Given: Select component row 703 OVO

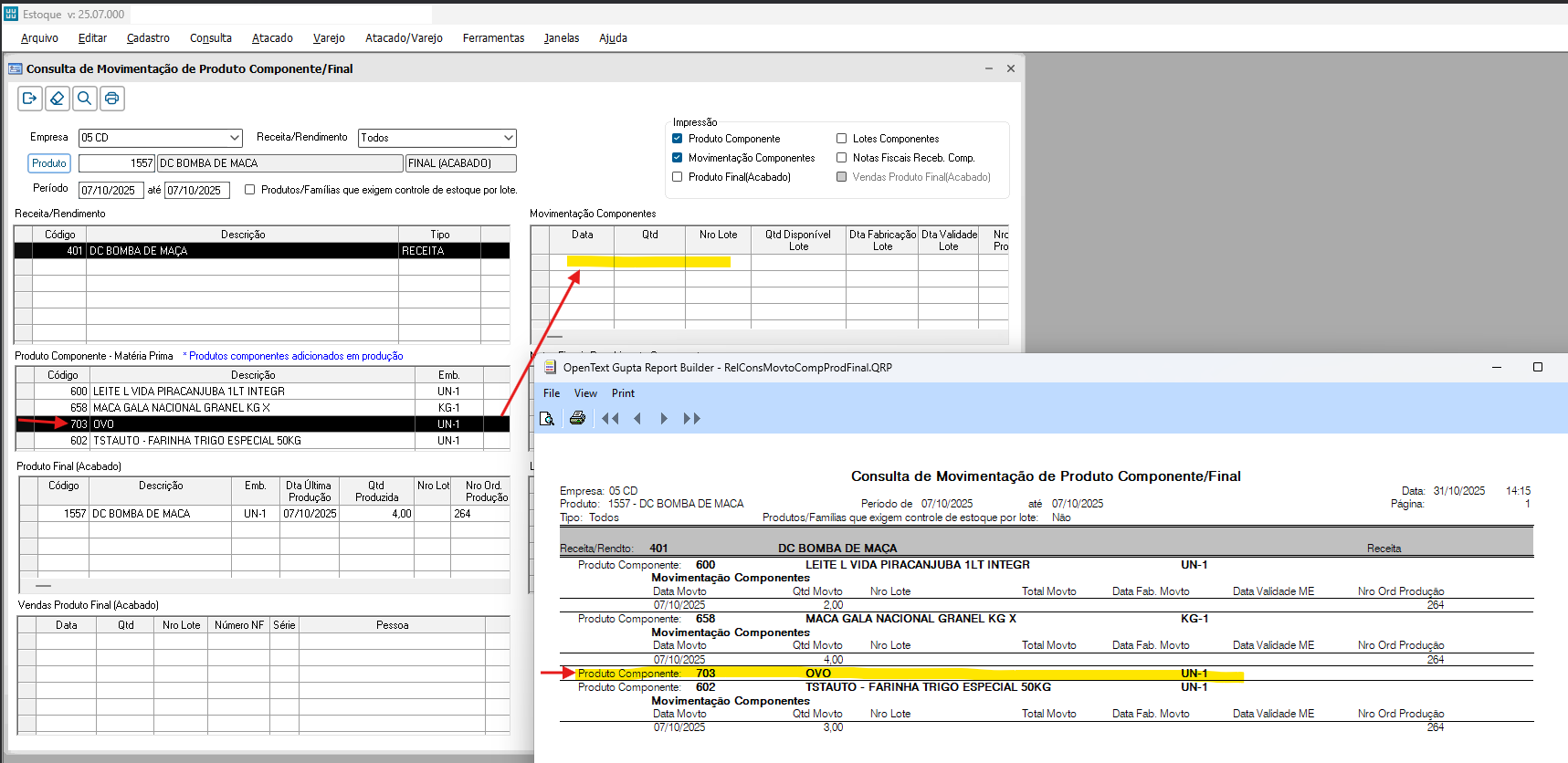Looking at the screenshot, I should click(263, 424).
